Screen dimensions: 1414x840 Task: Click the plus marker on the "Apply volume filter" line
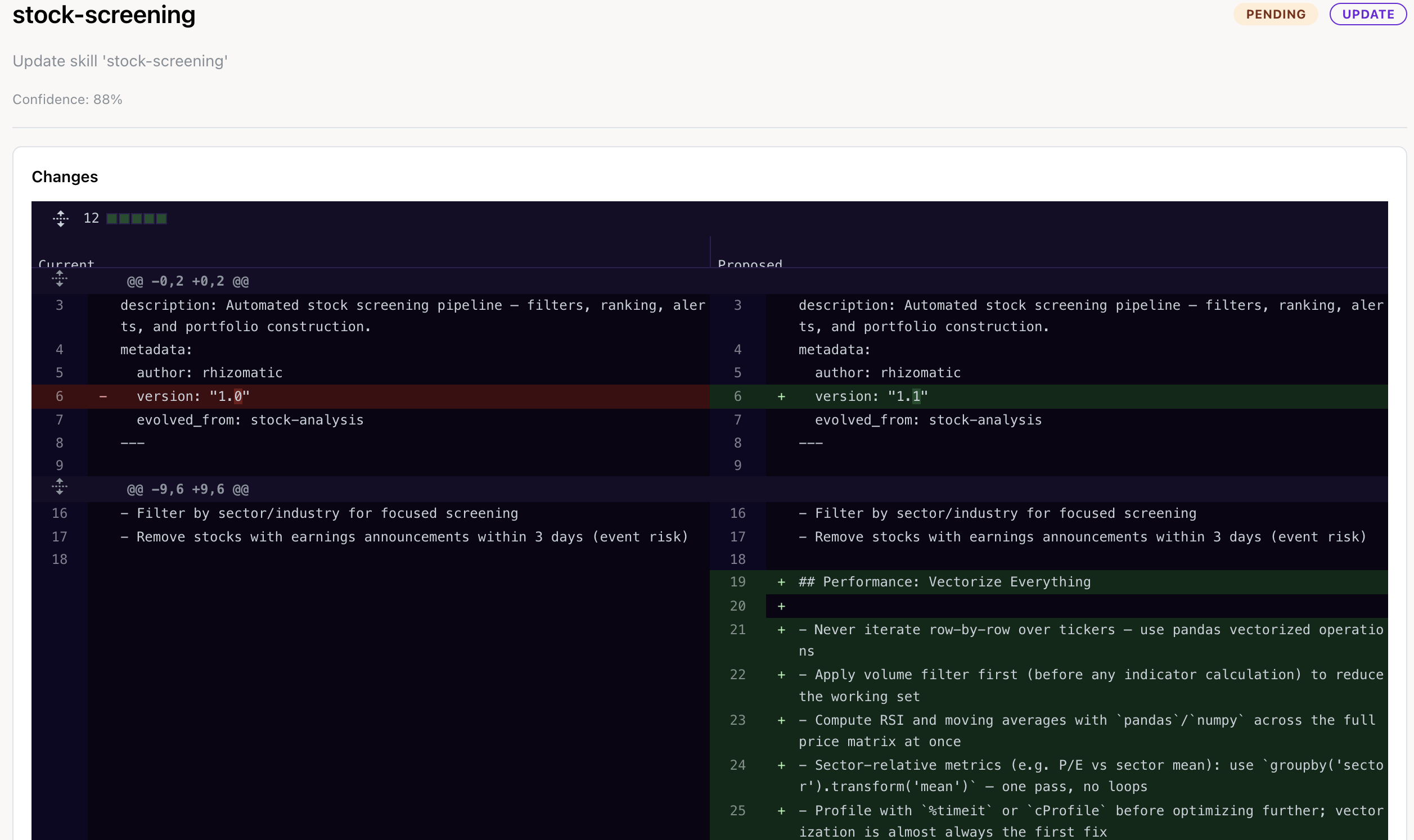[x=781, y=675]
